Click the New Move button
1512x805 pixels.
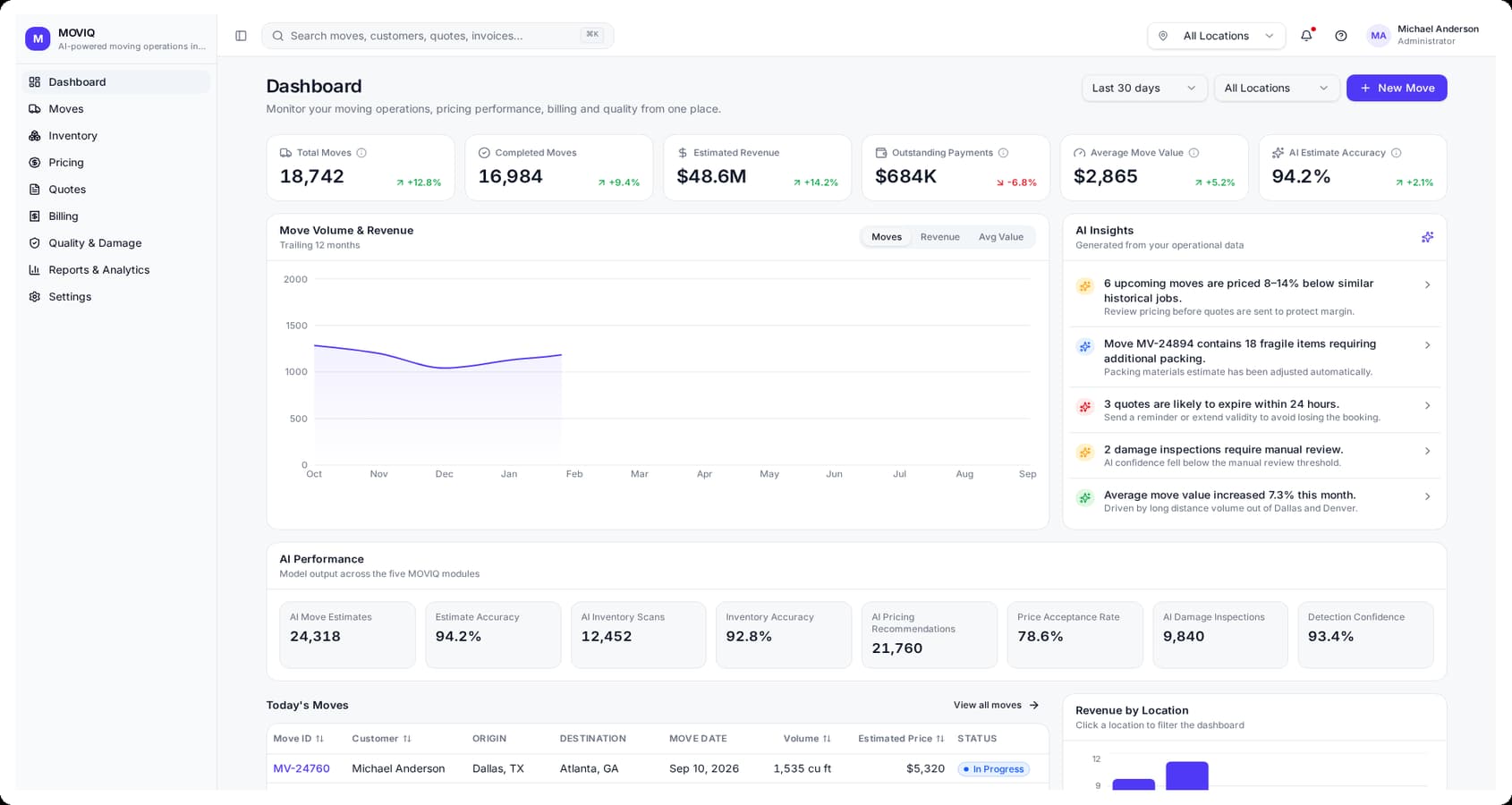tap(1397, 88)
